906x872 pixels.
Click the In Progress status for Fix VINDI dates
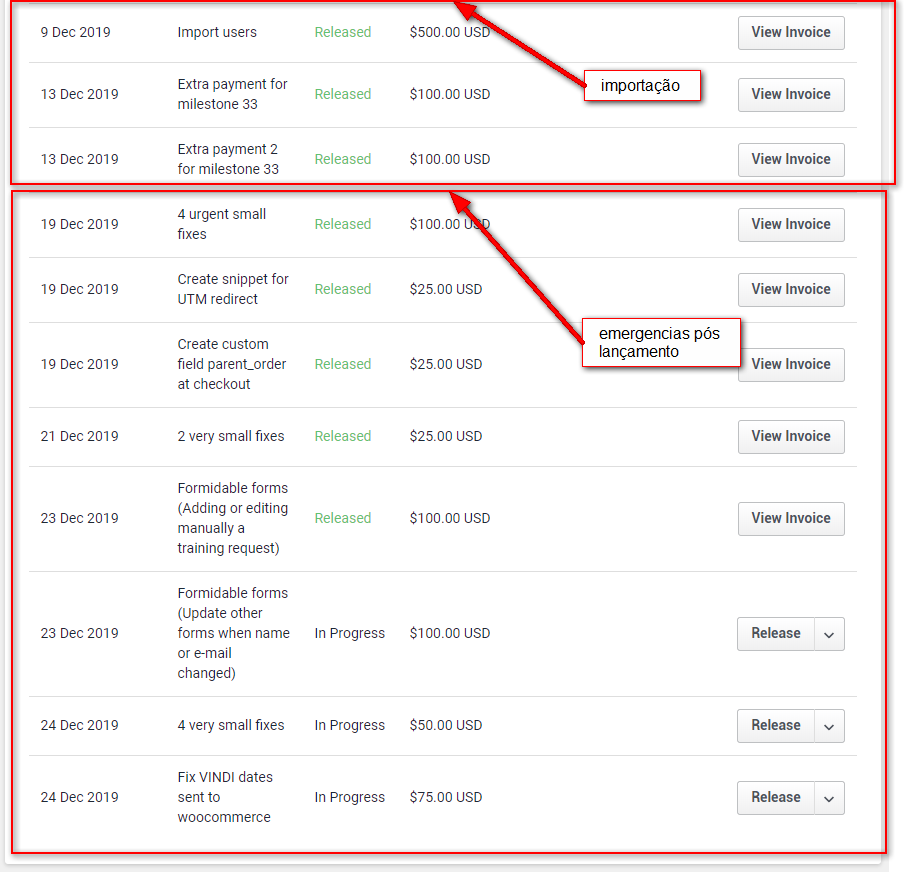click(349, 797)
